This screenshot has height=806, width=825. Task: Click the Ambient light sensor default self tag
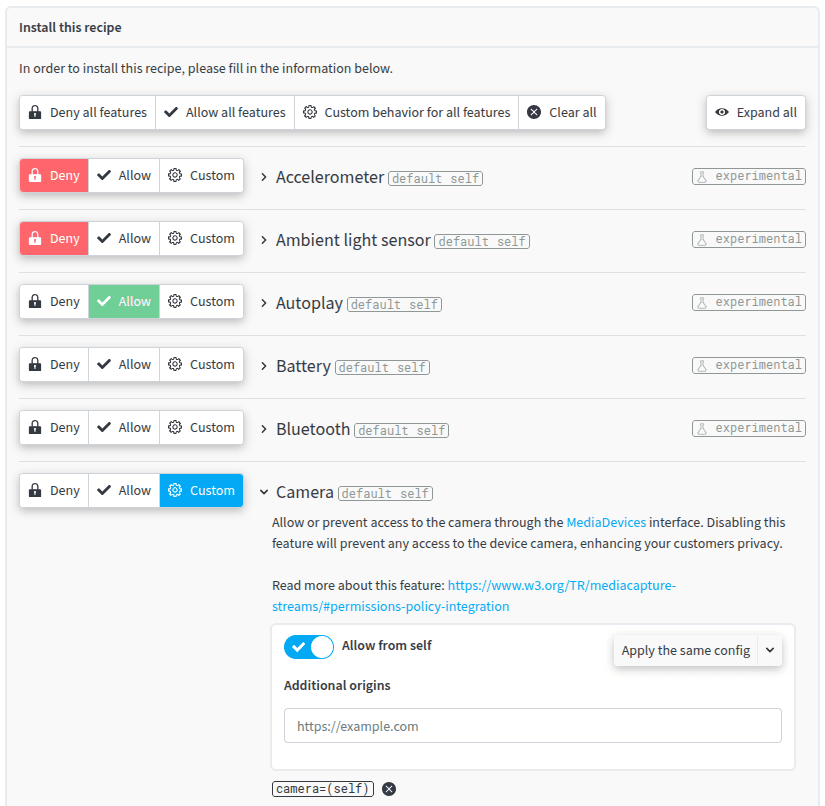(x=482, y=242)
